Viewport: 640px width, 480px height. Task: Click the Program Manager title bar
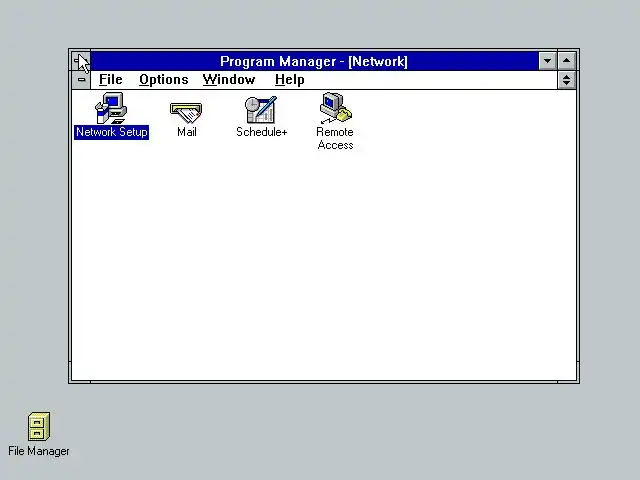(314, 61)
